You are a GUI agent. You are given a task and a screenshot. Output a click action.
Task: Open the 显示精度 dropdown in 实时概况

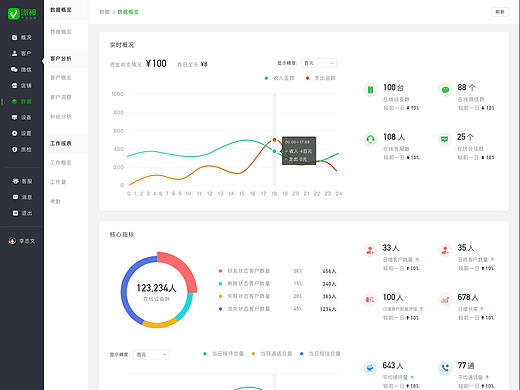click(319, 63)
